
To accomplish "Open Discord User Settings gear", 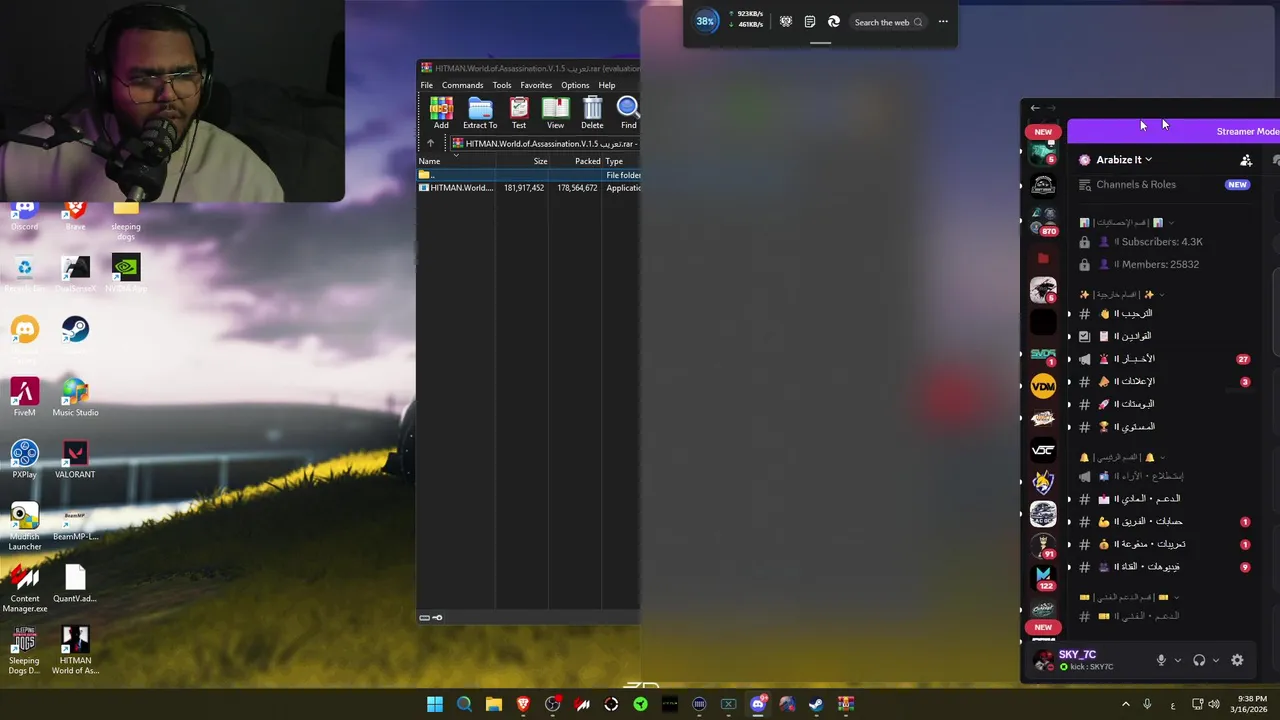I will point(1237,660).
